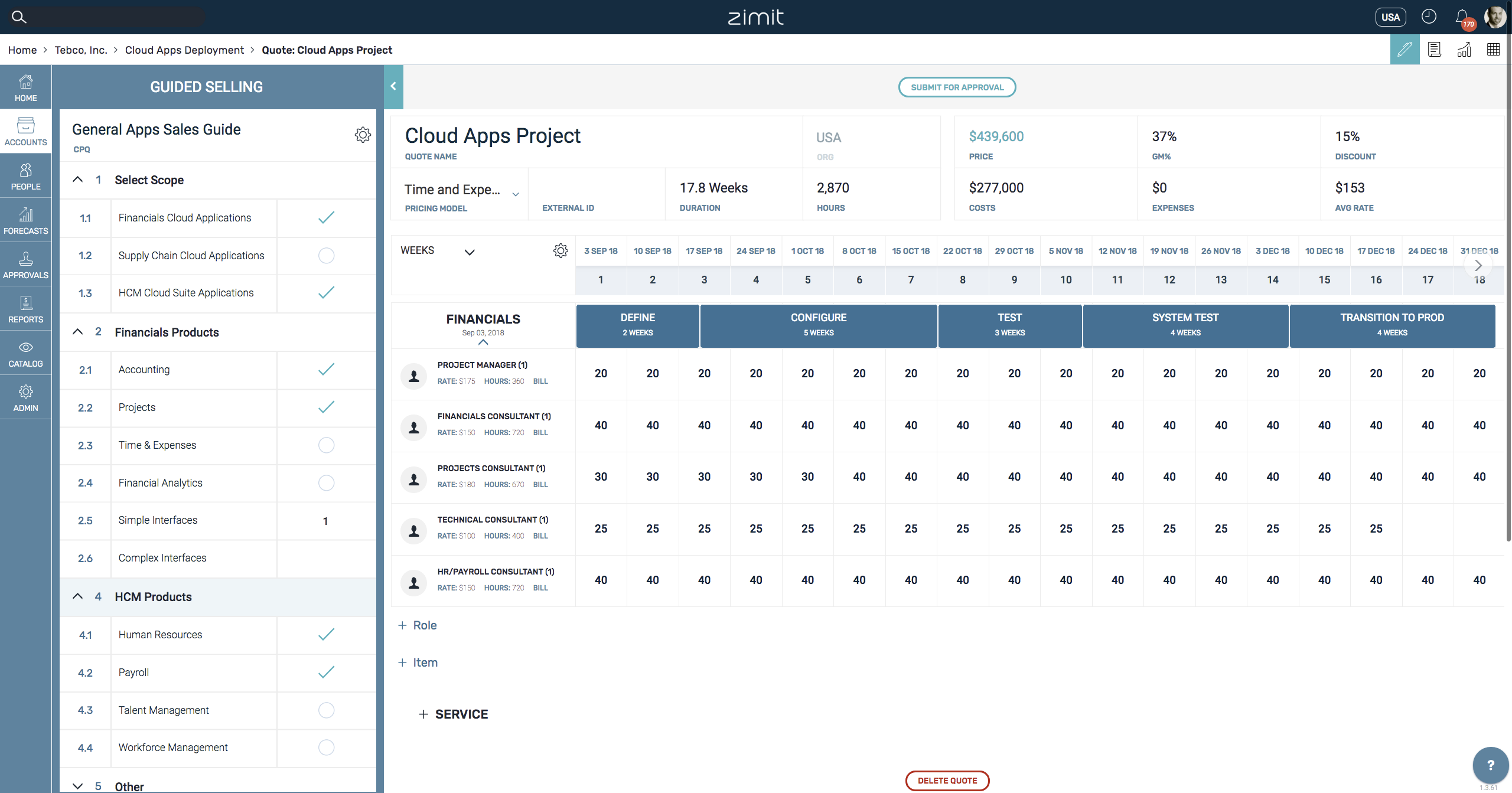Go to Forecasts in the sidebar
The height and width of the screenshot is (793, 1512).
[25, 220]
